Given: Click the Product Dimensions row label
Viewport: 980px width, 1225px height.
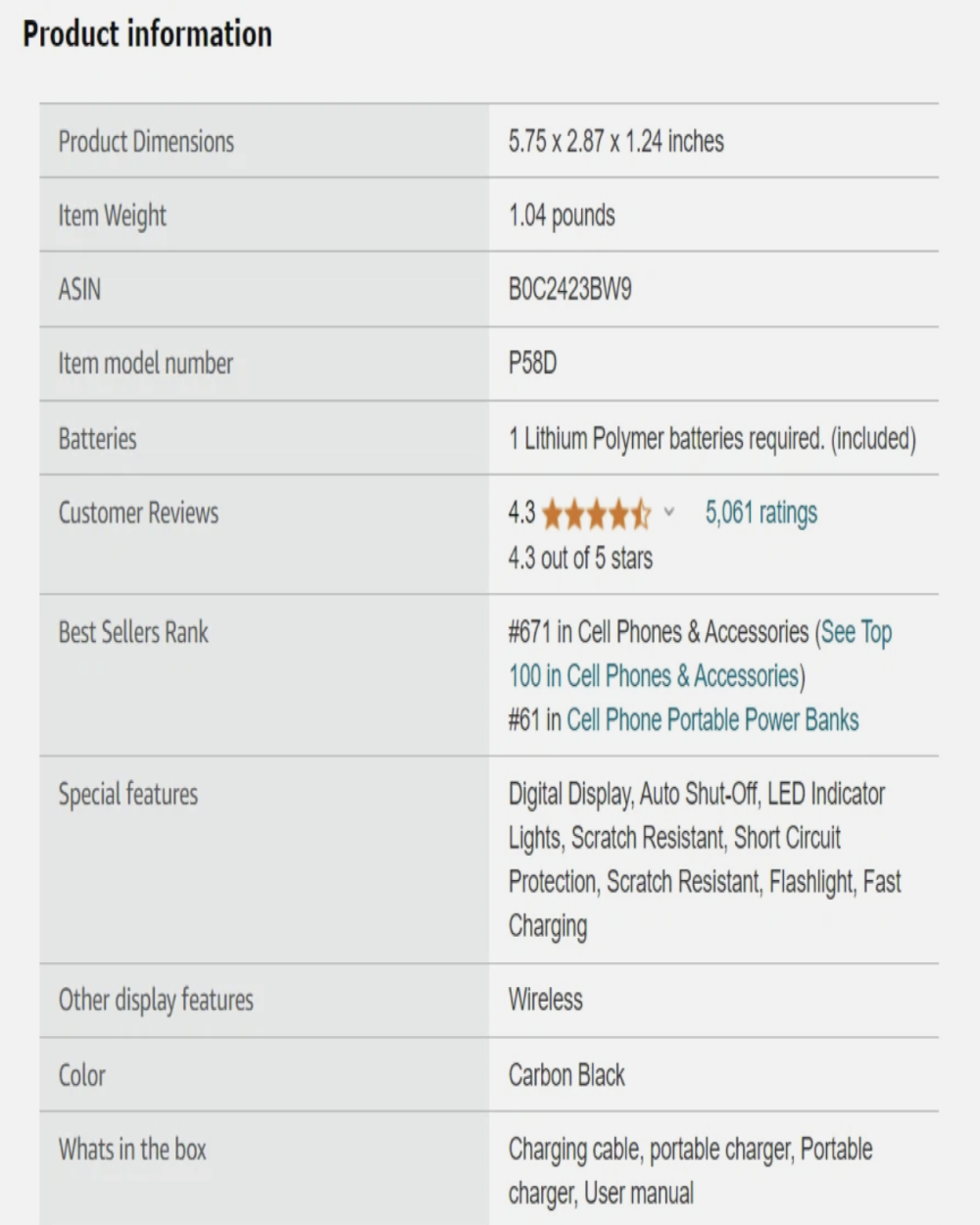Looking at the screenshot, I should click(146, 142).
